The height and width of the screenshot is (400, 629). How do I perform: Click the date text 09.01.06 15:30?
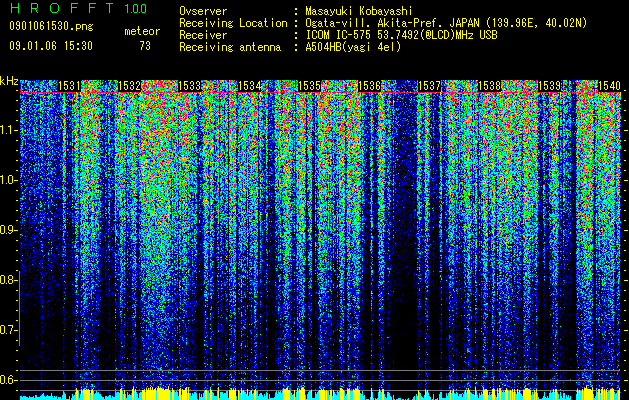coord(51,46)
